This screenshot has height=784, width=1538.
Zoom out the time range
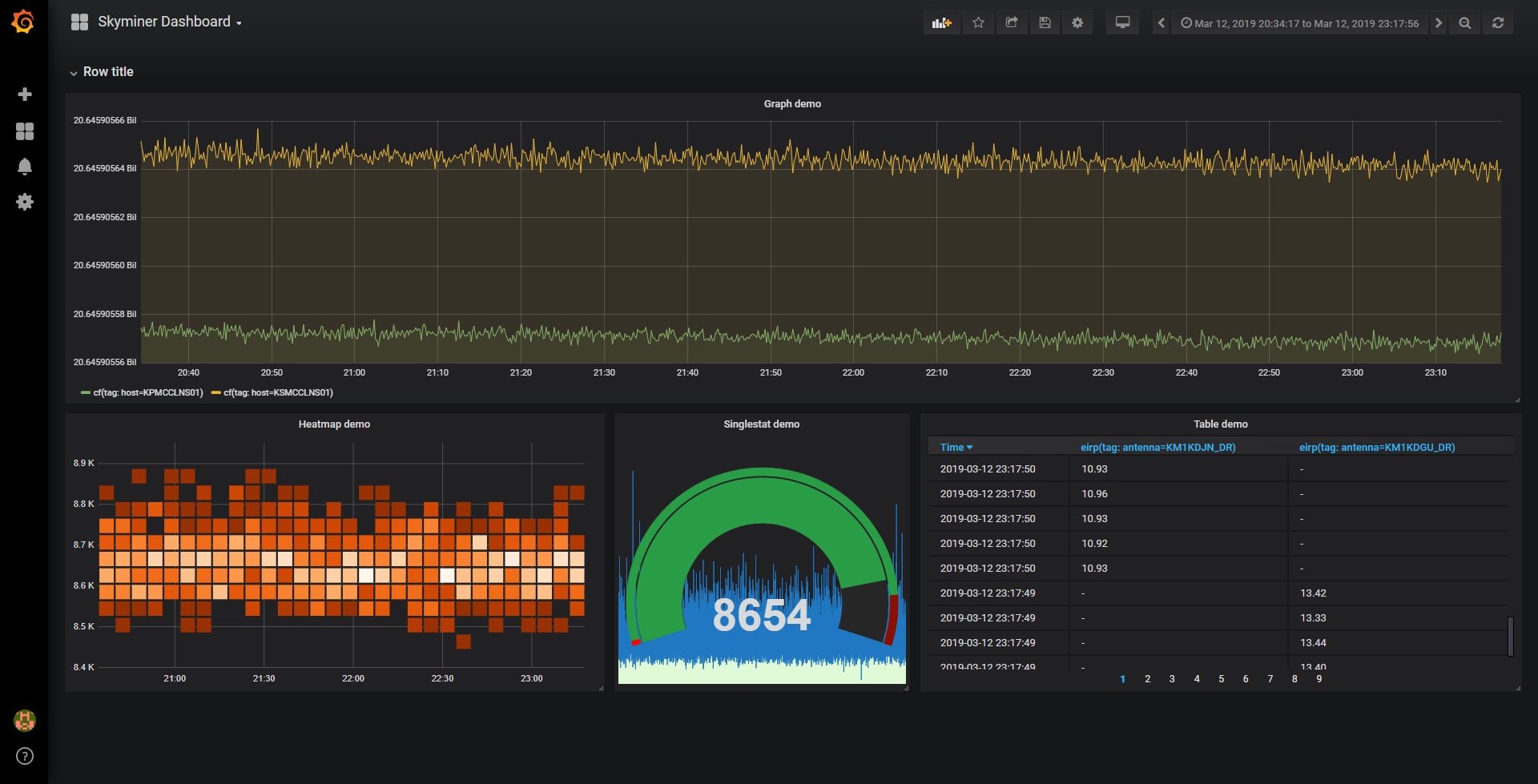point(1465,23)
